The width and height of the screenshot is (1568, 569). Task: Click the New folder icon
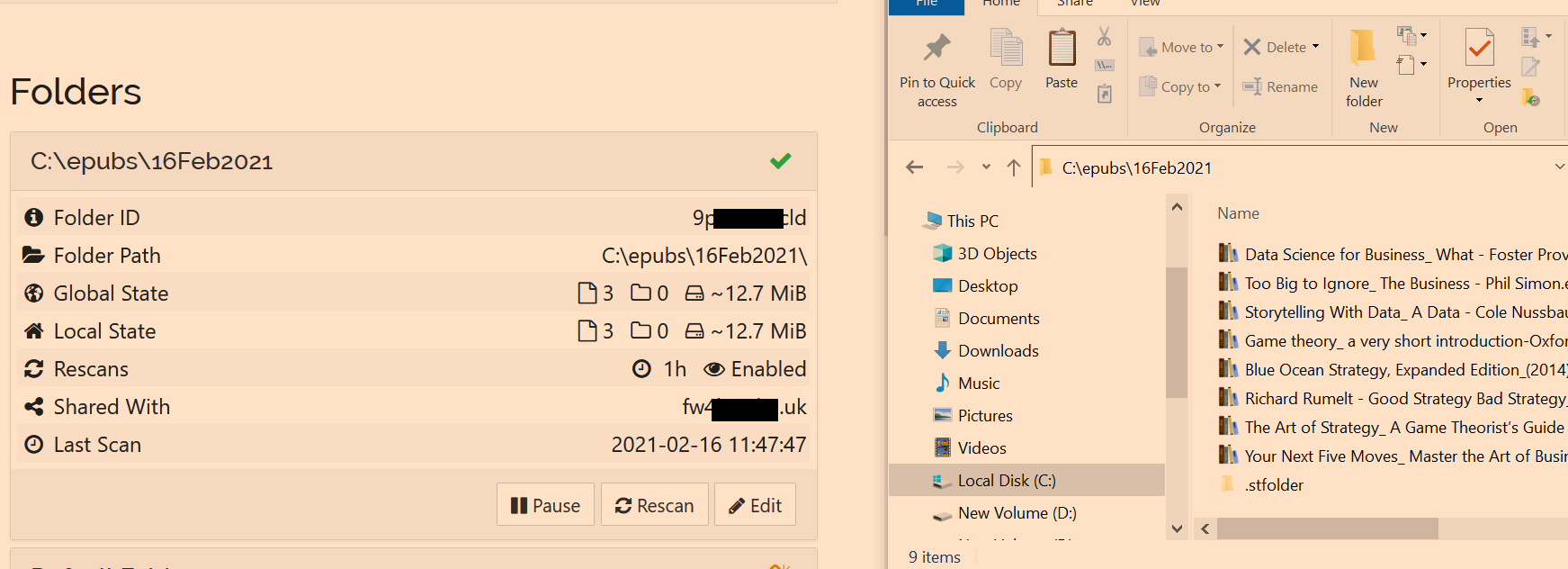(1363, 49)
